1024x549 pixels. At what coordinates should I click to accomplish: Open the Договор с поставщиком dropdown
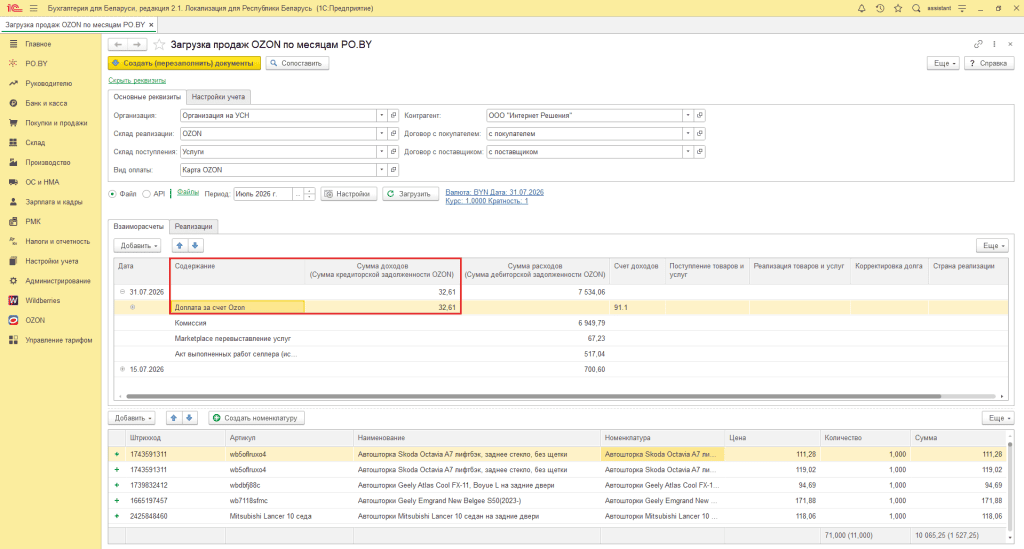click(x=688, y=151)
